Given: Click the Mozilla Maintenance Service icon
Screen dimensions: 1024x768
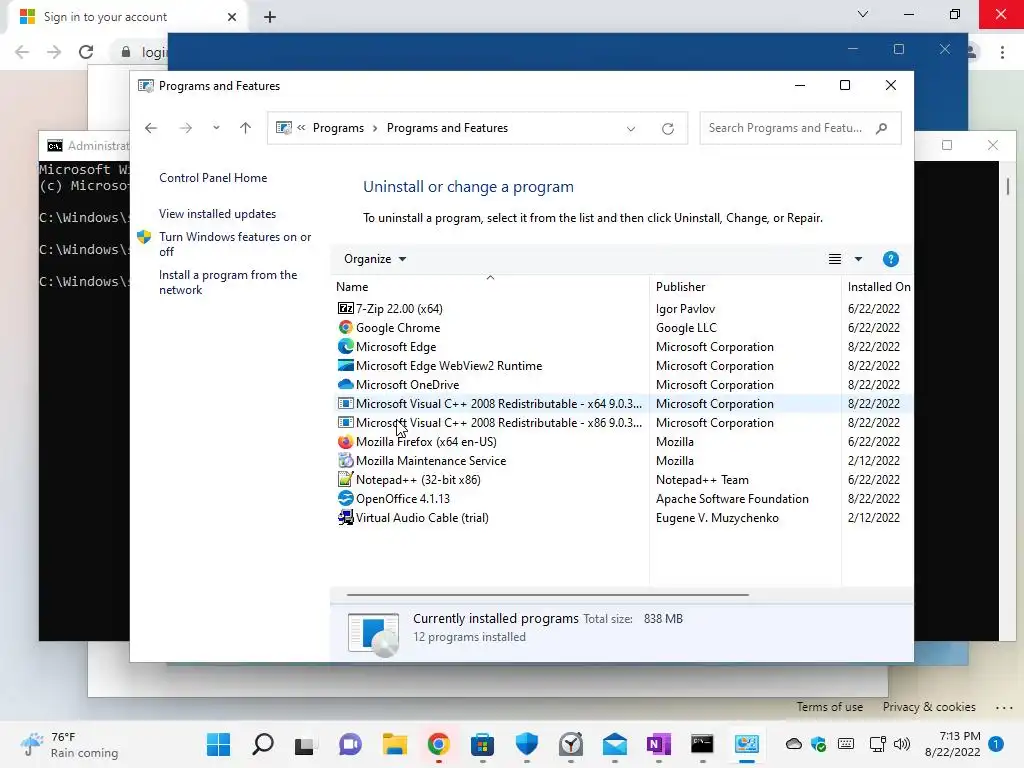Looking at the screenshot, I should click(345, 460).
